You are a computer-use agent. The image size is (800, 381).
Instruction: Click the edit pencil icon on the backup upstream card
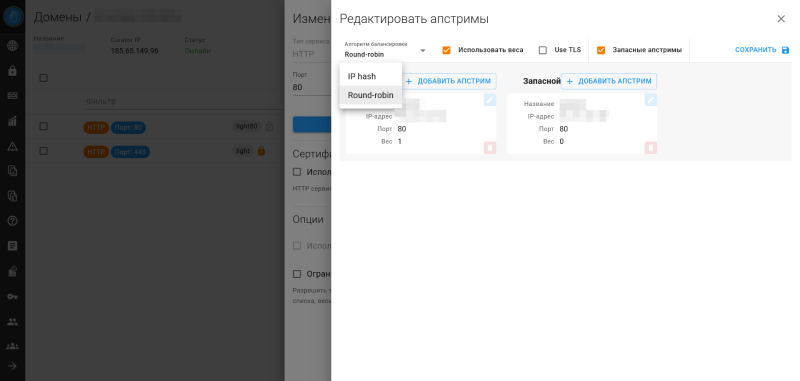(x=651, y=99)
